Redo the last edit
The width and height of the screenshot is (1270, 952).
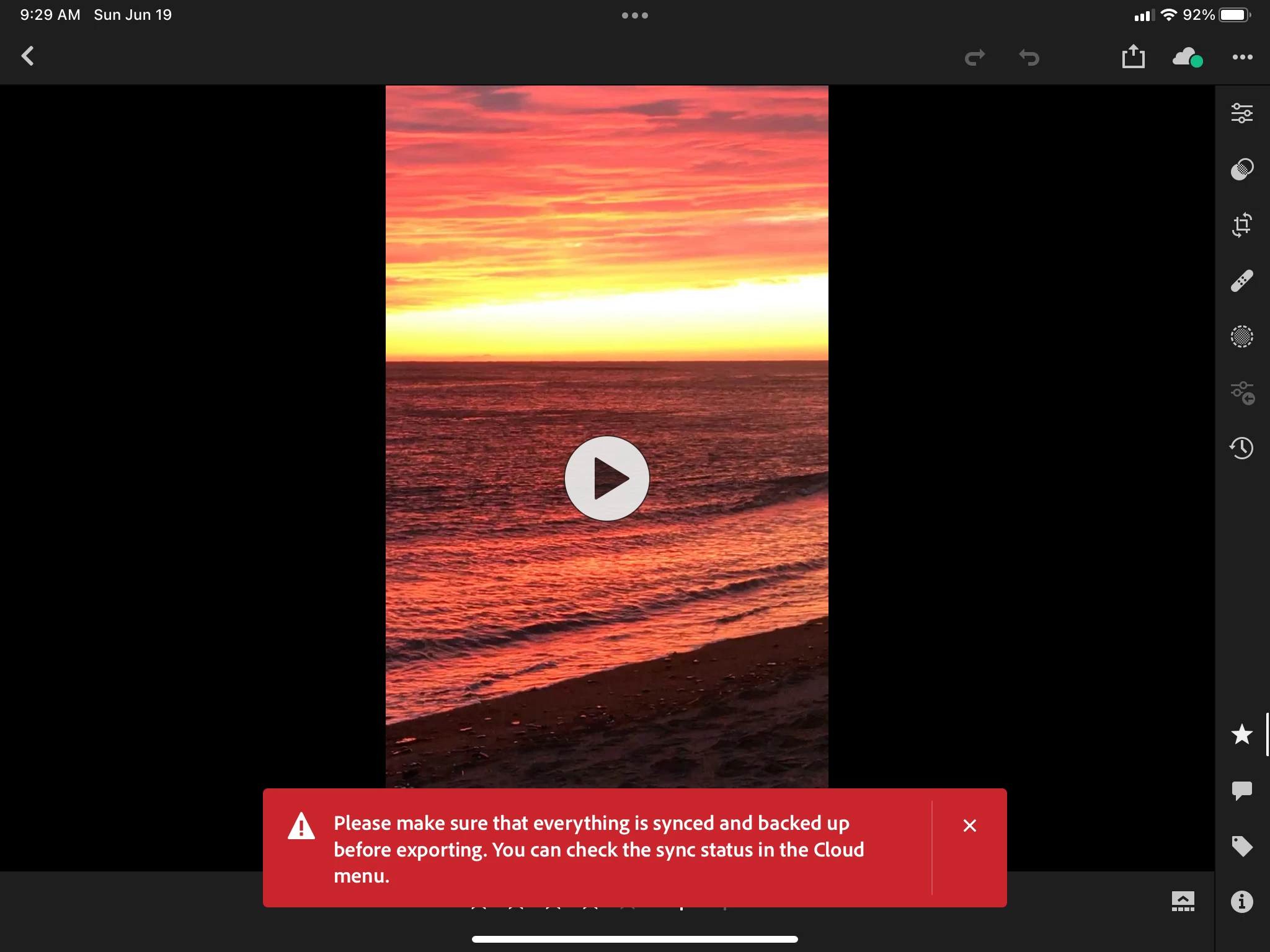(x=975, y=58)
